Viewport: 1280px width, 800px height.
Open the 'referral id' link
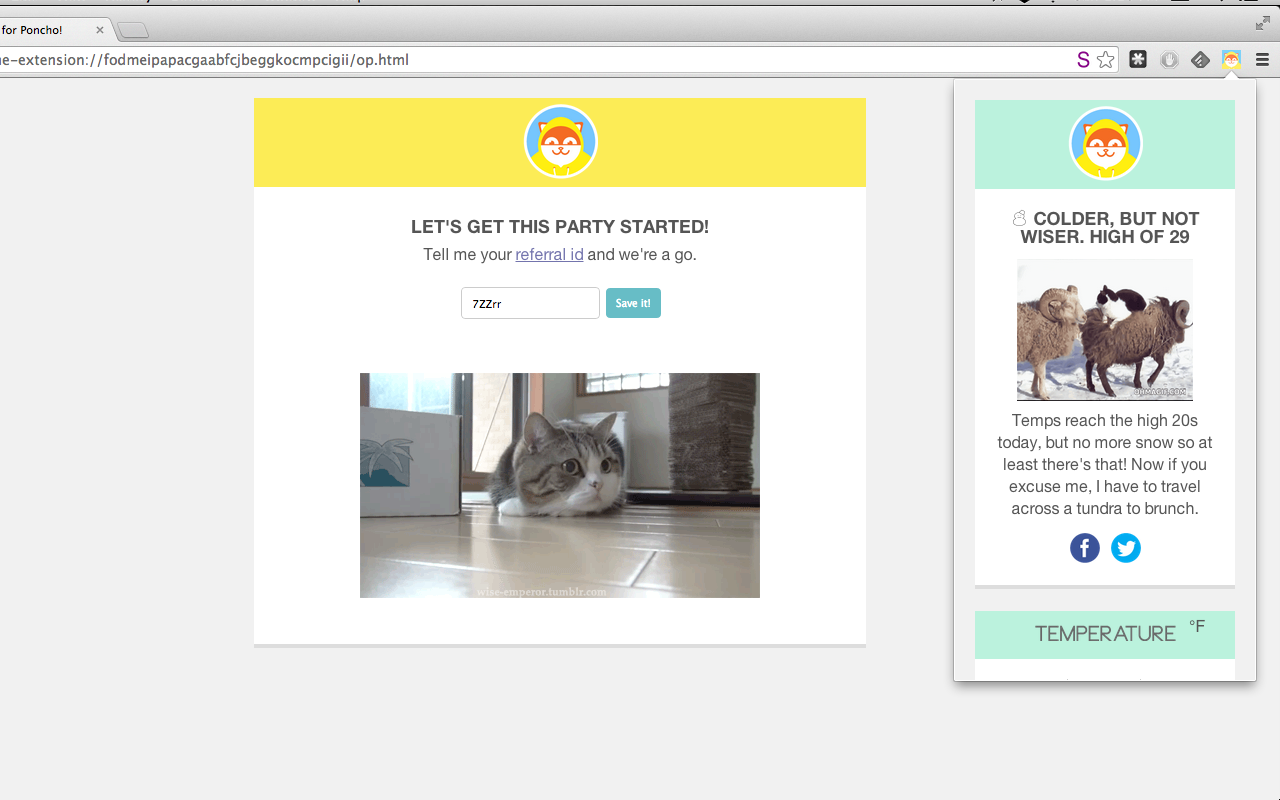click(x=549, y=254)
